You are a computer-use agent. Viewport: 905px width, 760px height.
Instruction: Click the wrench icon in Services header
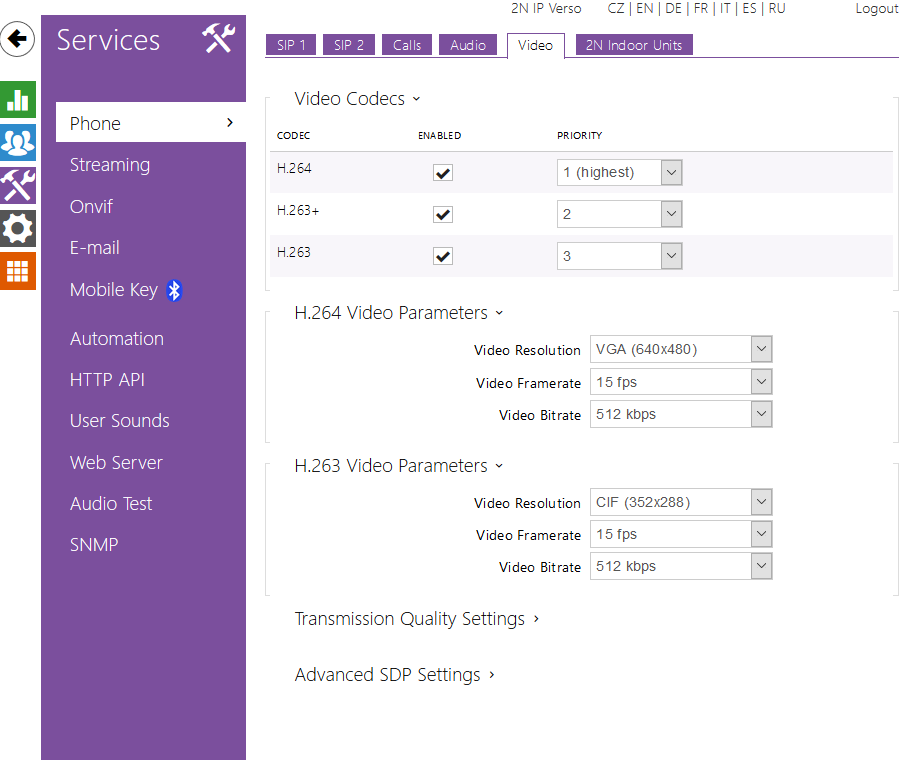click(x=218, y=39)
